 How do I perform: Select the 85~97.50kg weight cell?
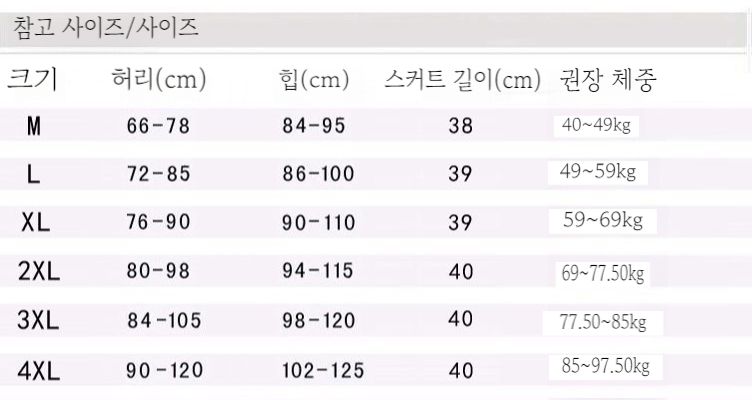[x=605, y=367]
